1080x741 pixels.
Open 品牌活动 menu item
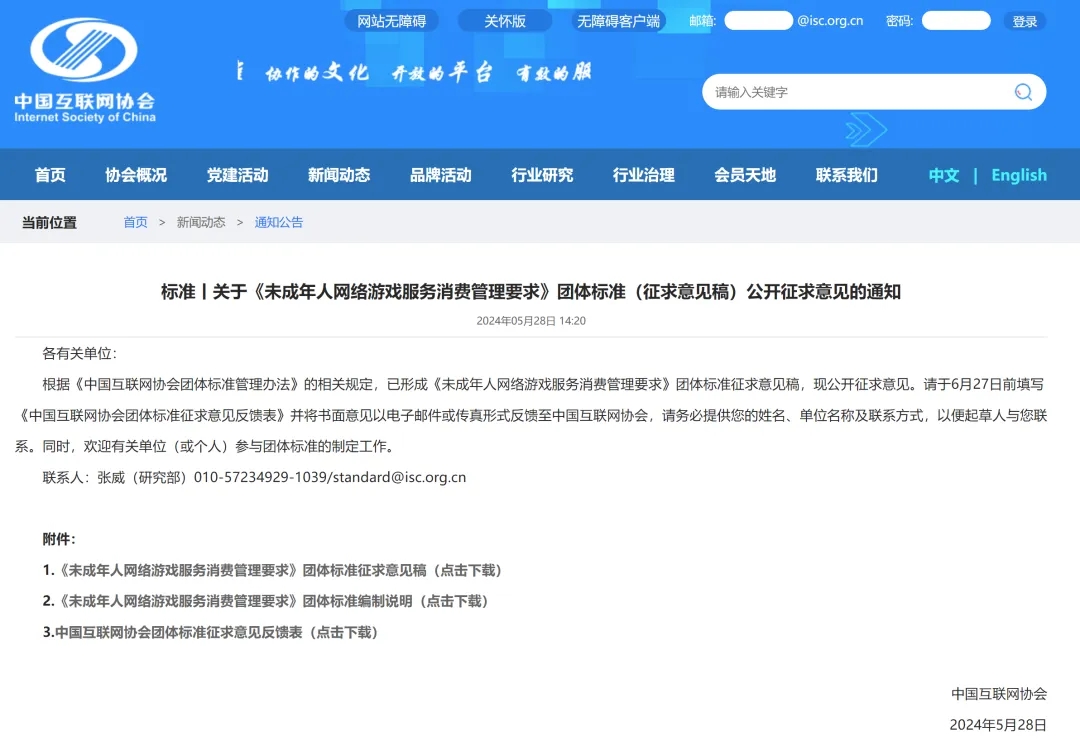tap(441, 175)
